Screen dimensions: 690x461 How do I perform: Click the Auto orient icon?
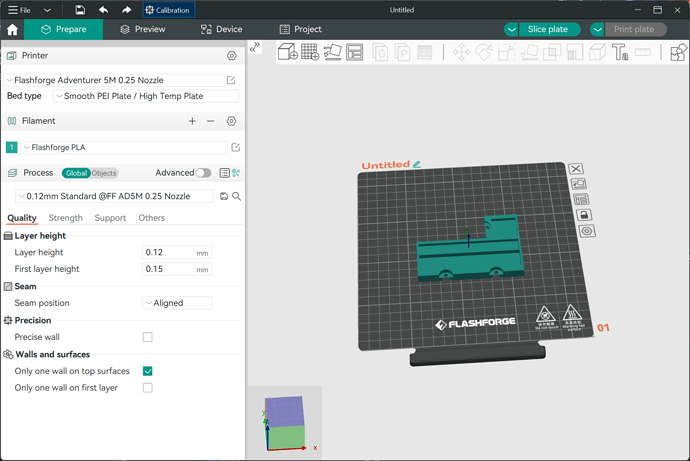coord(333,52)
